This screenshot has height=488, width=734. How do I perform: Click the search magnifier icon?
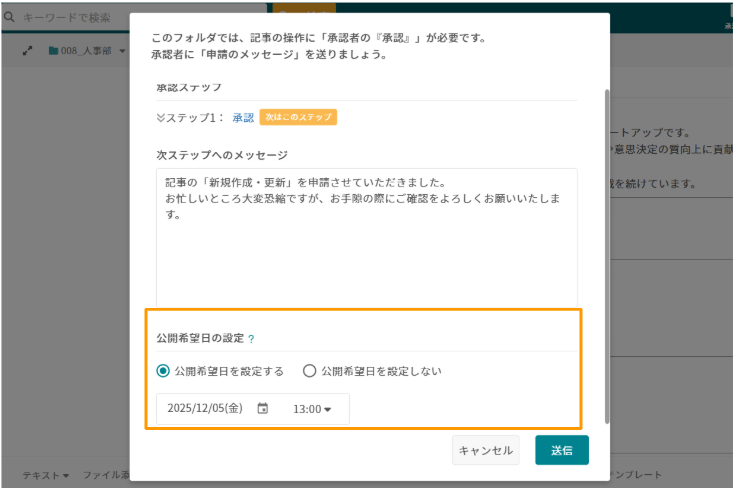tap(9, 17)
